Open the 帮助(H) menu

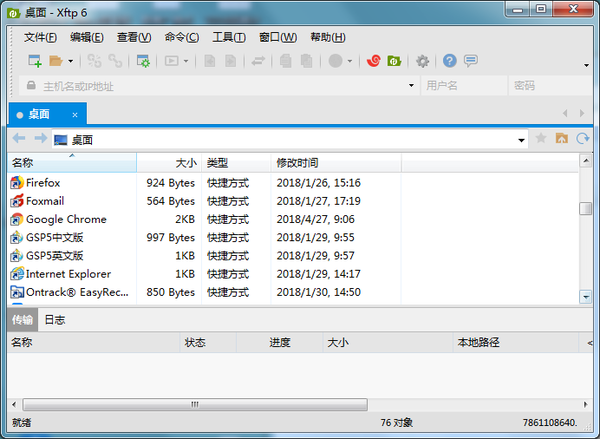click(328, 38)
